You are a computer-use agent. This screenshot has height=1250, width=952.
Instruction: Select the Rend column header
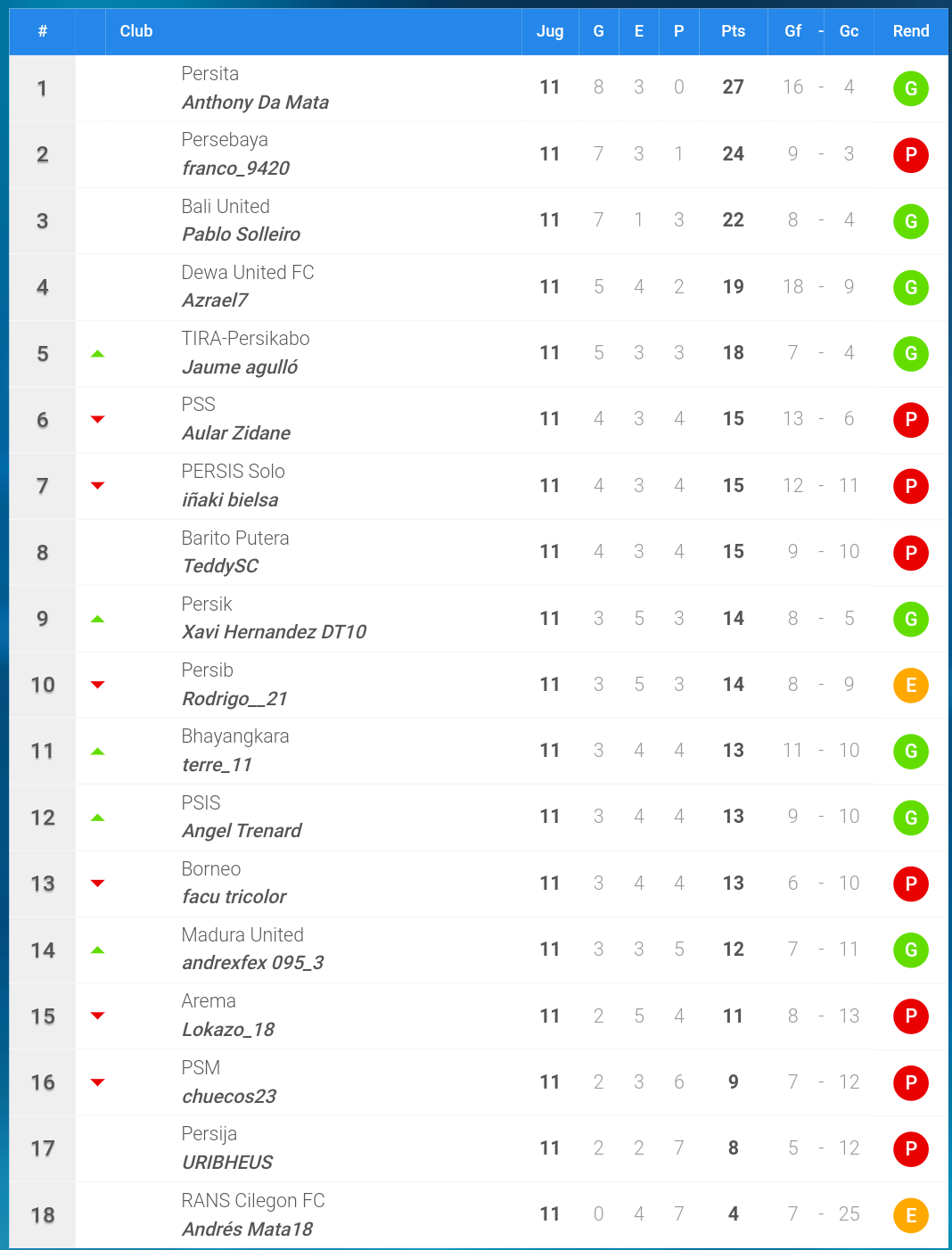point(911,31)
